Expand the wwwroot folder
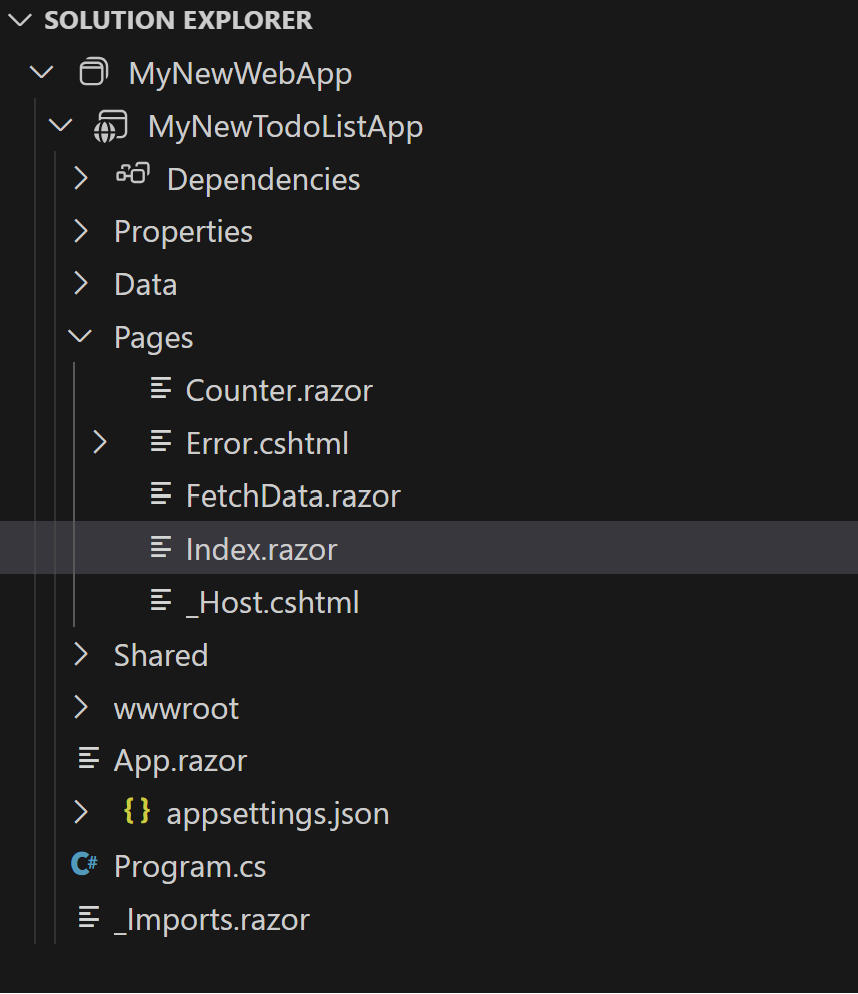Screen dimensions: 858x994 [80, 708]
